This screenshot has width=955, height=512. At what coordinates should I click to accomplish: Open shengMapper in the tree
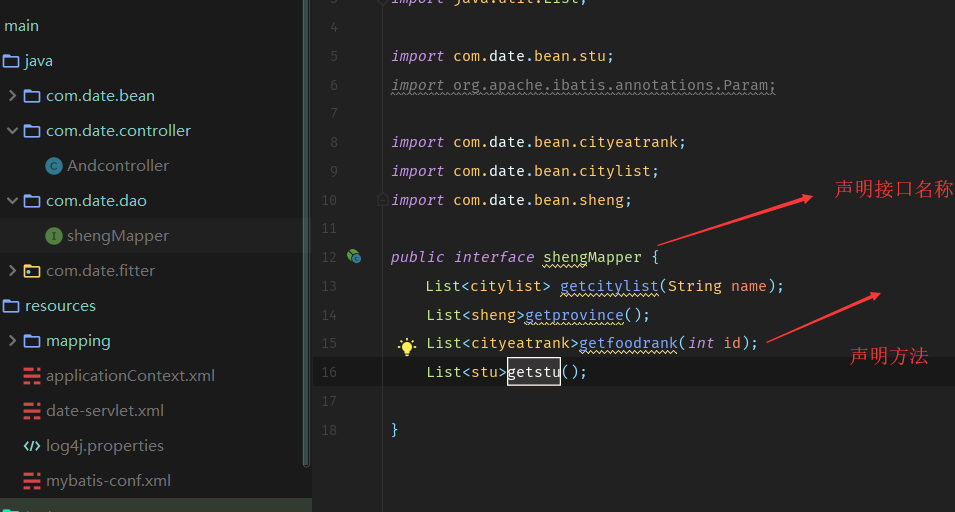click(118, 236)
